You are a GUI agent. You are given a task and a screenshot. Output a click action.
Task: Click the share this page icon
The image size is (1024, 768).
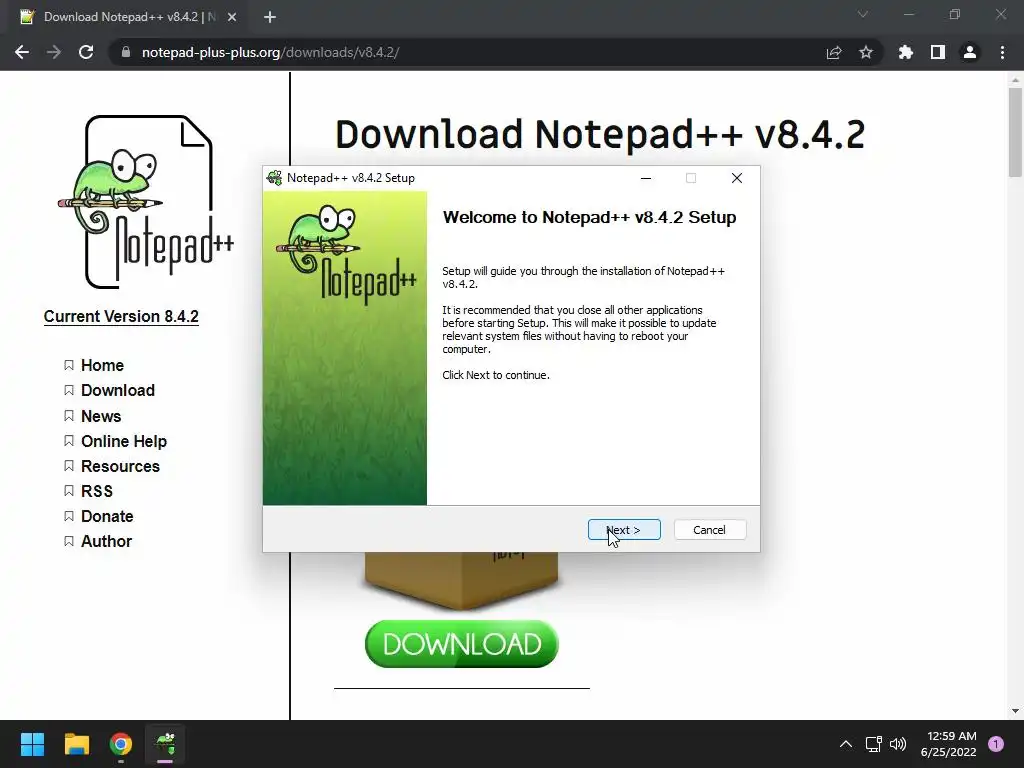click(x=834, y=52)
